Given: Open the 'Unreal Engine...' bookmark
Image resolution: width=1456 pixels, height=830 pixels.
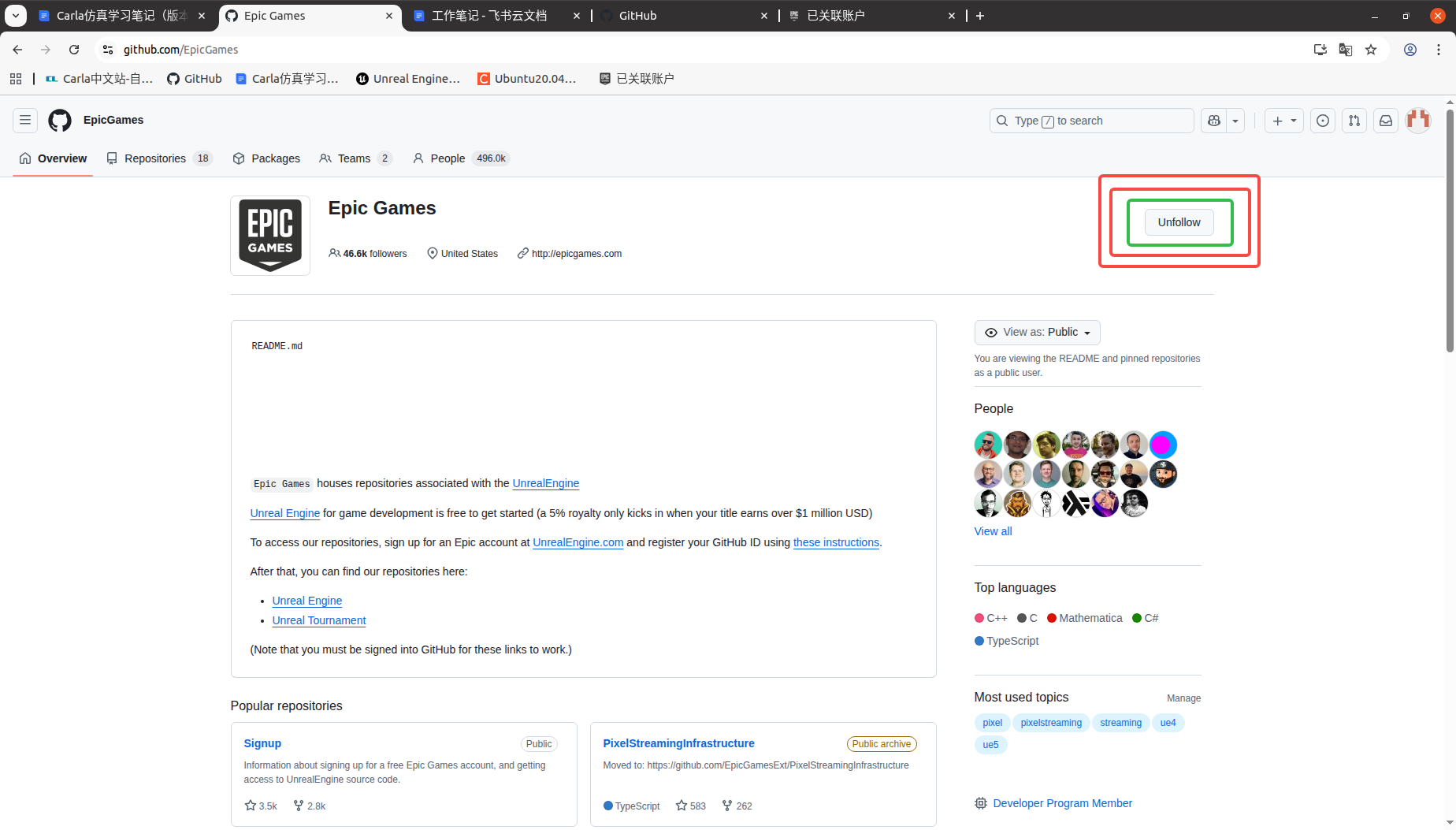Looking at the screenshot, I should (x=408, y=79).
